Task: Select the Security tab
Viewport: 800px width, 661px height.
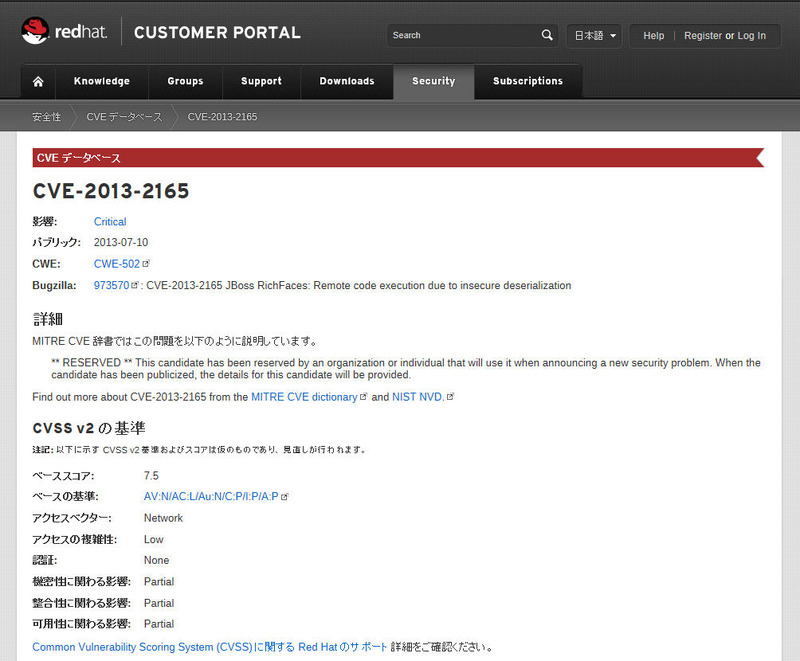Action: (x=433, y=81)
